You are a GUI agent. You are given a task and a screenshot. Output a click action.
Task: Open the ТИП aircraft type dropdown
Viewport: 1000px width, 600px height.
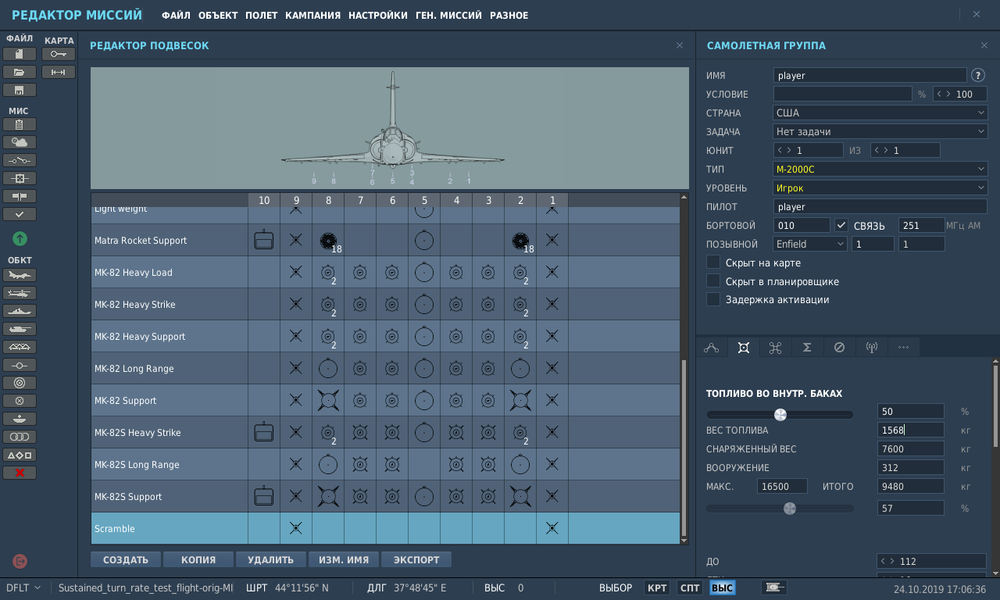(880, 169)
